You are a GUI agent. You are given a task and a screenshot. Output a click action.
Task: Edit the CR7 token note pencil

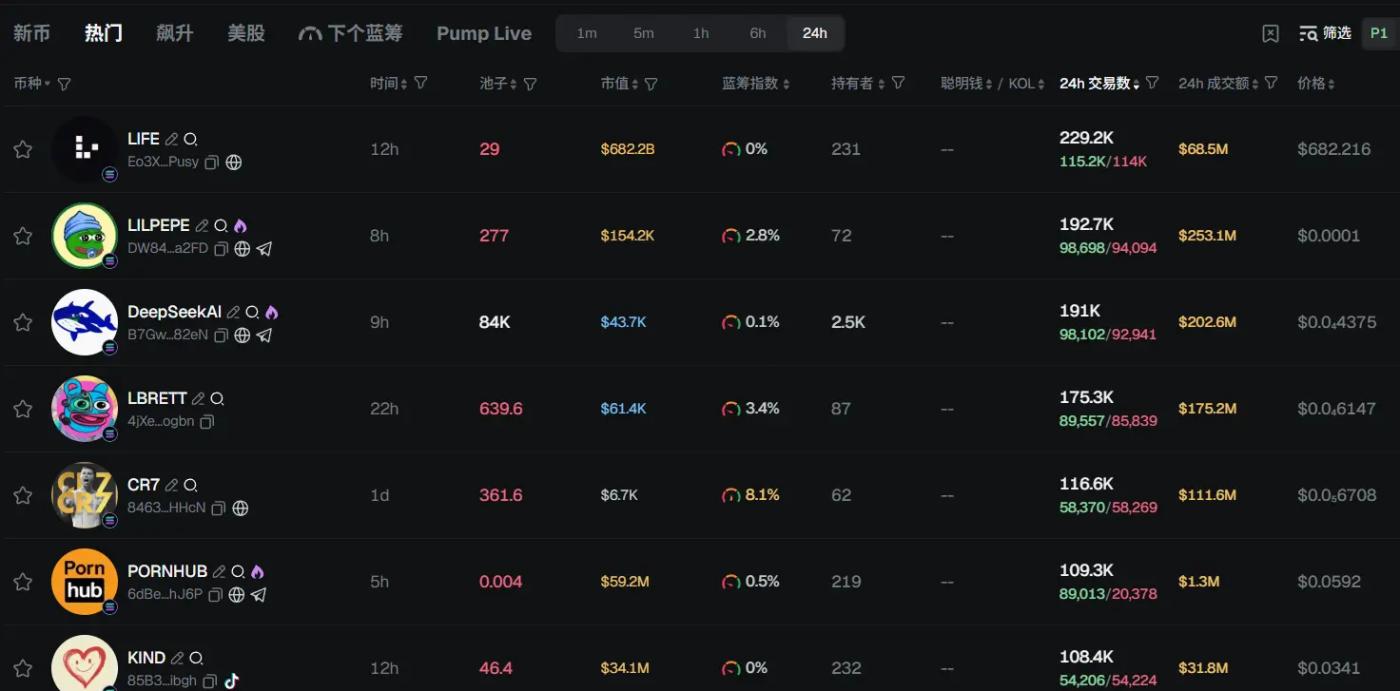tap(171, 485)
